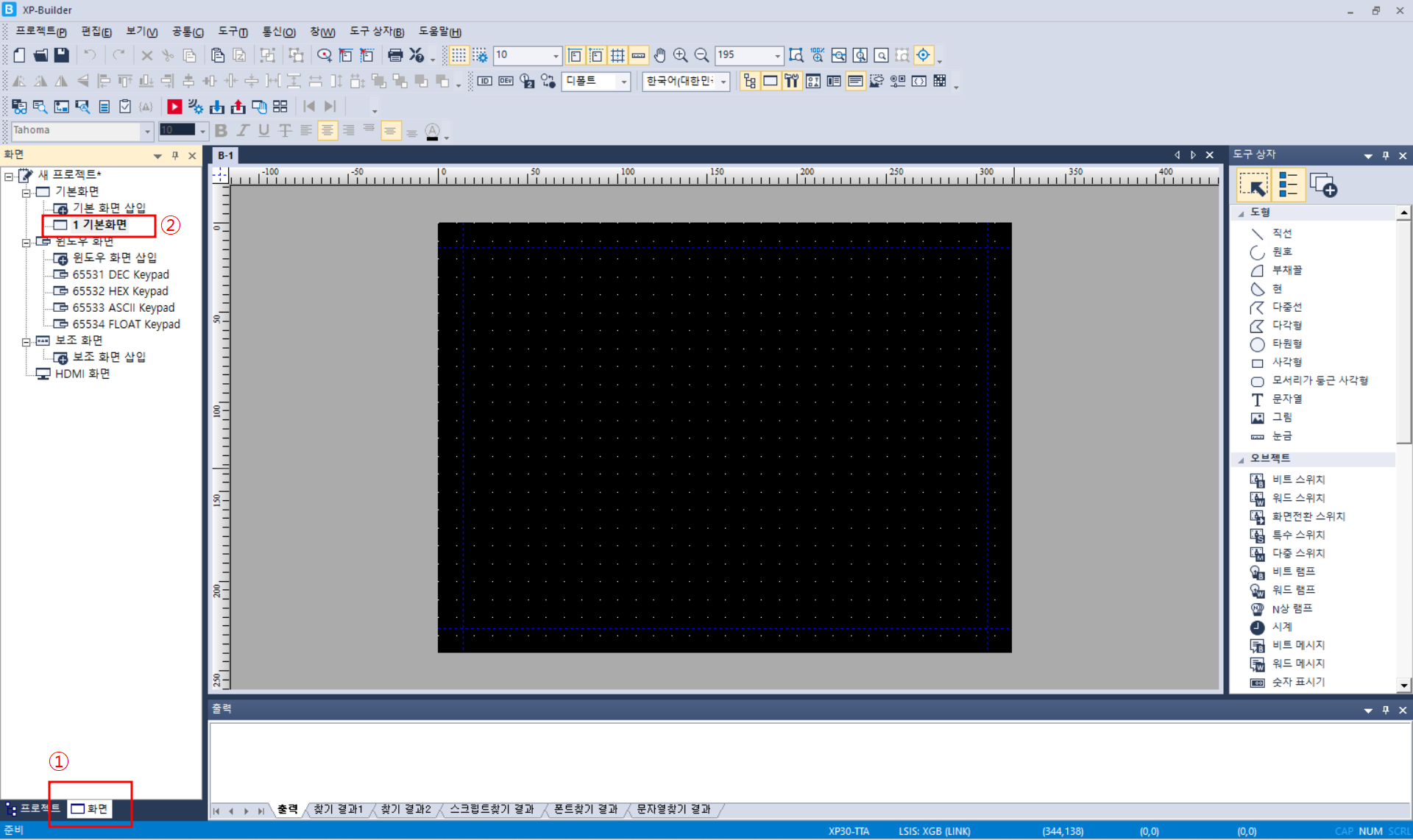The width and height of the screenshot is (1413, 840).
Task: Click the red simulation play icon
Action: coord(174,107)
